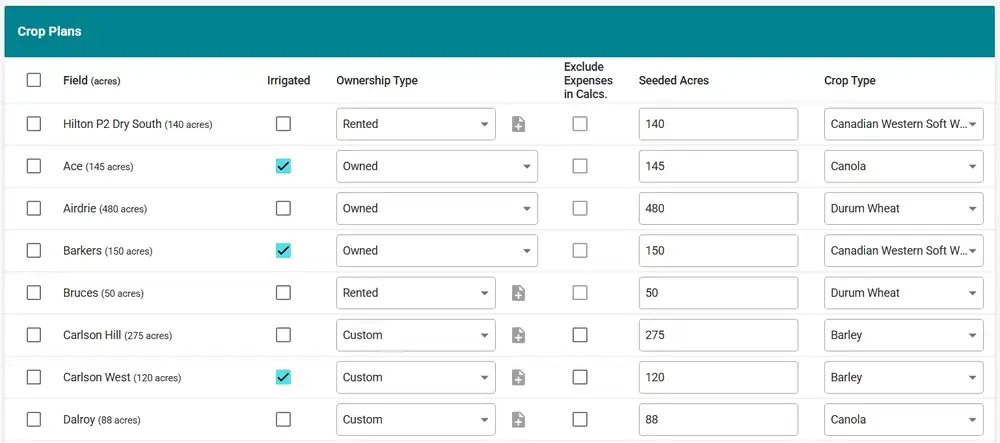Tick the select-all checkbox beside the Field header
1000x443 pixels.
tap(34, 80)
